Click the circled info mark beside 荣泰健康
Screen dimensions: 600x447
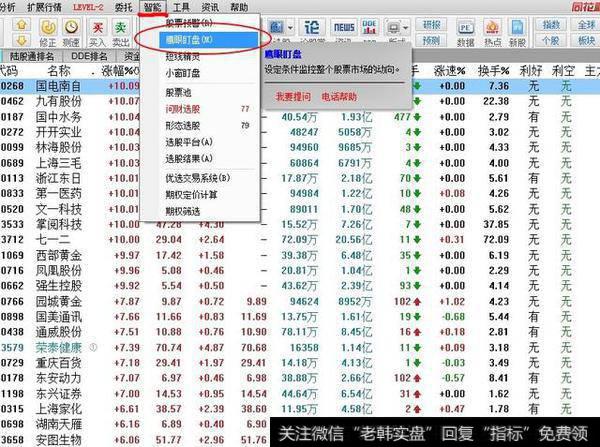click(93, 347)
